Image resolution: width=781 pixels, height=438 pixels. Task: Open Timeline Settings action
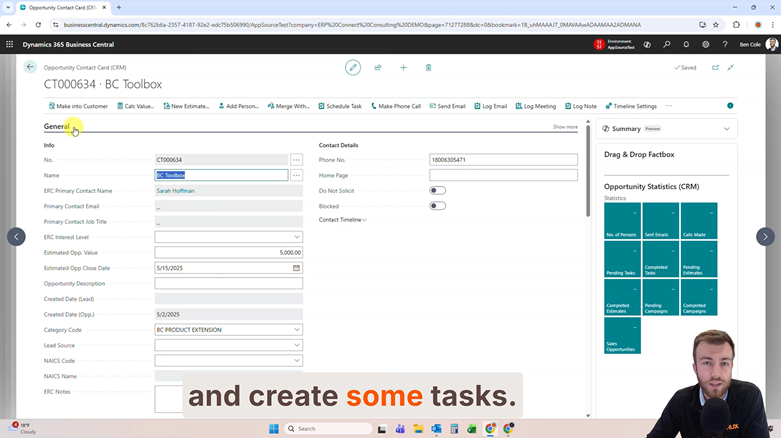[x=631, y=106]
